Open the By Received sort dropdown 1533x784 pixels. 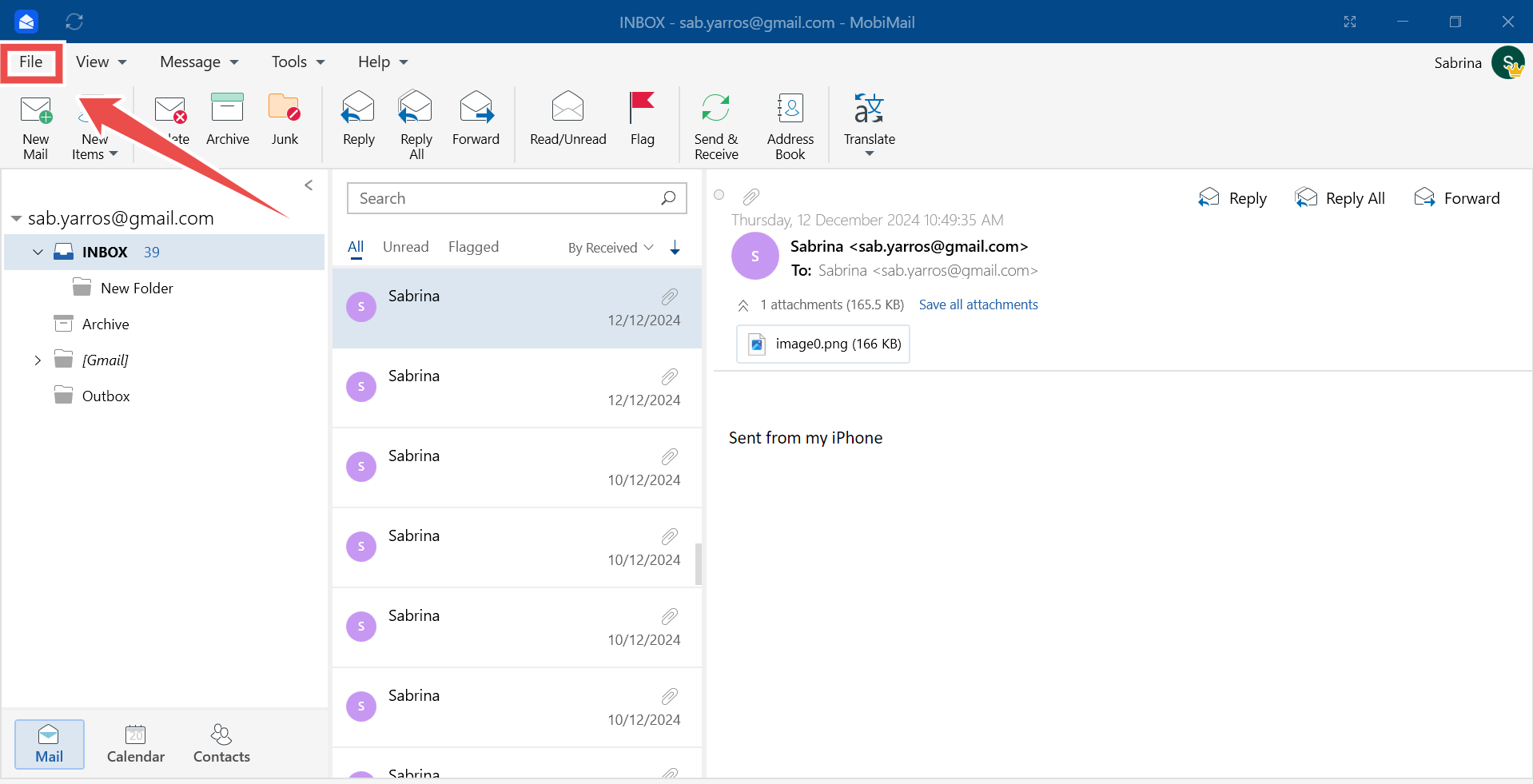click(611, 248)
